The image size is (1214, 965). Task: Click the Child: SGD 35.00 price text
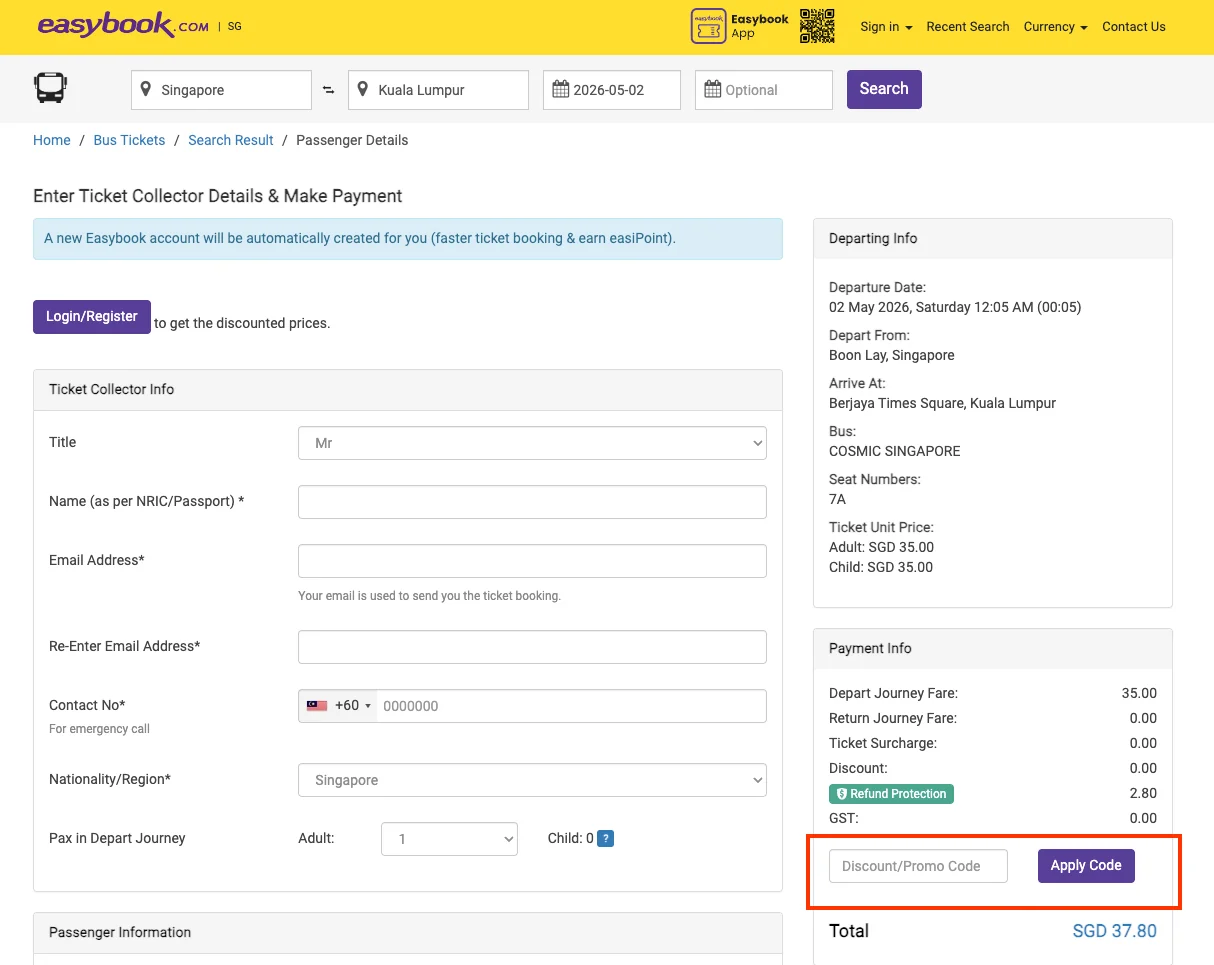pos(880,567)
